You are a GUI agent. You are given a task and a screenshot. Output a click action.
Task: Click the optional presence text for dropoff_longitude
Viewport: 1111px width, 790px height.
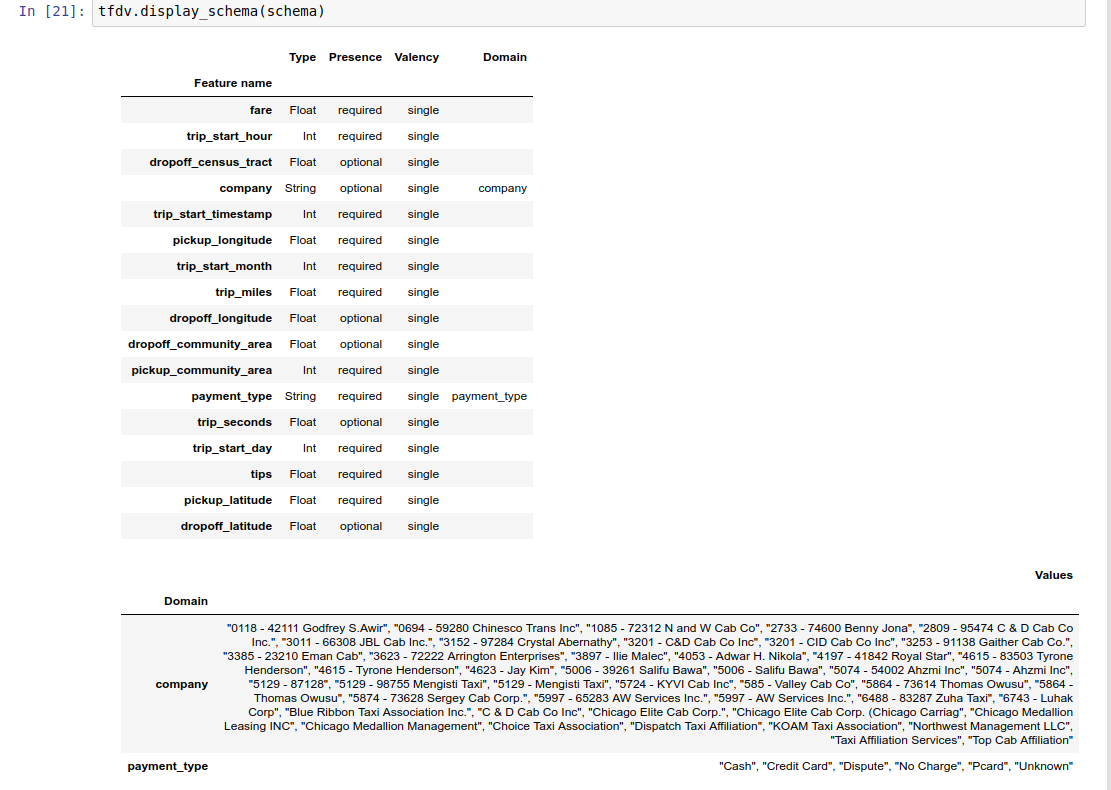click(361, 318)
